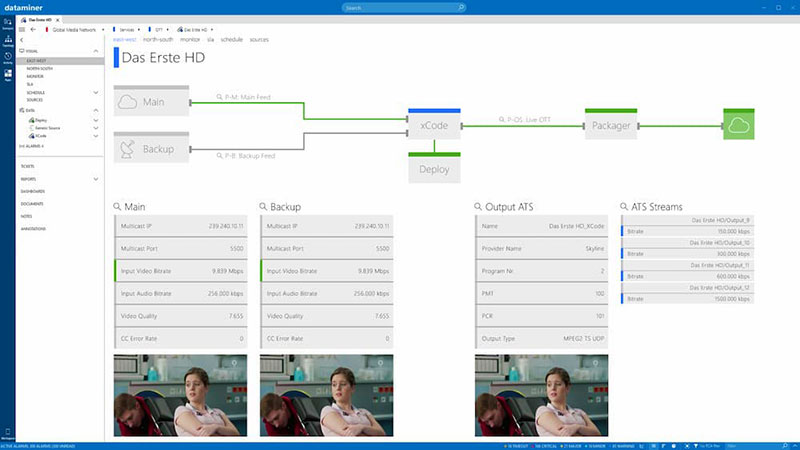The image size is (800, 450).
Task: Collapse the Data section
Action: click(96, 110)
